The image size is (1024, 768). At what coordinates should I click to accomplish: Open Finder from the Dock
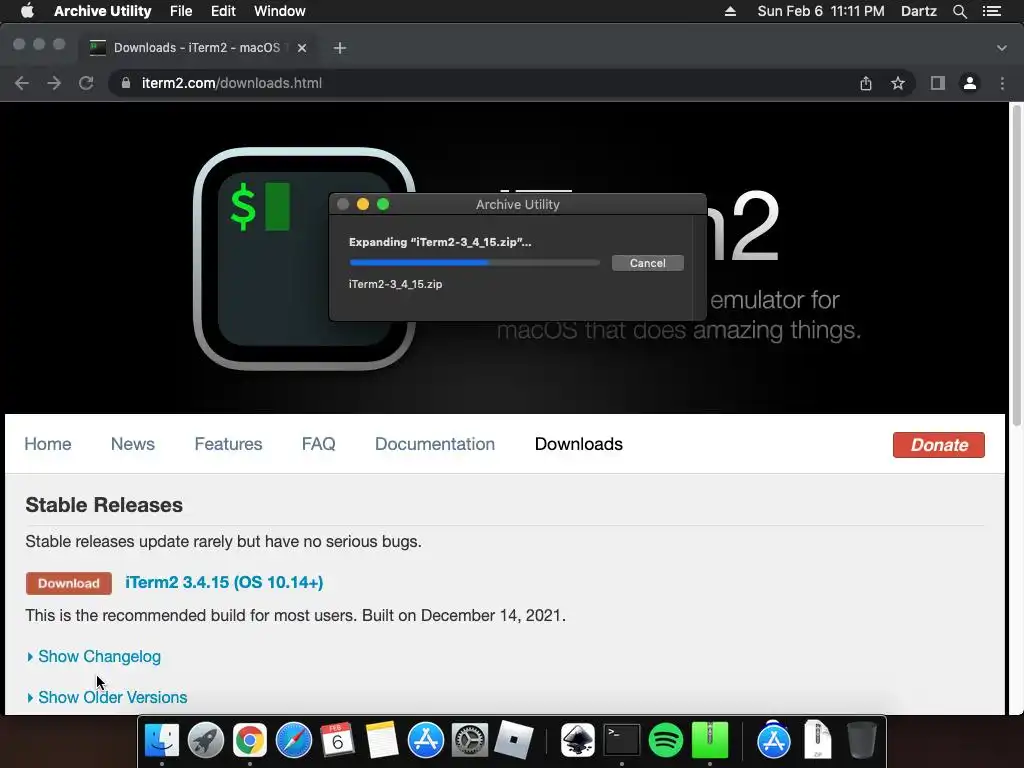pyautogui.click(x=161, y=741)
